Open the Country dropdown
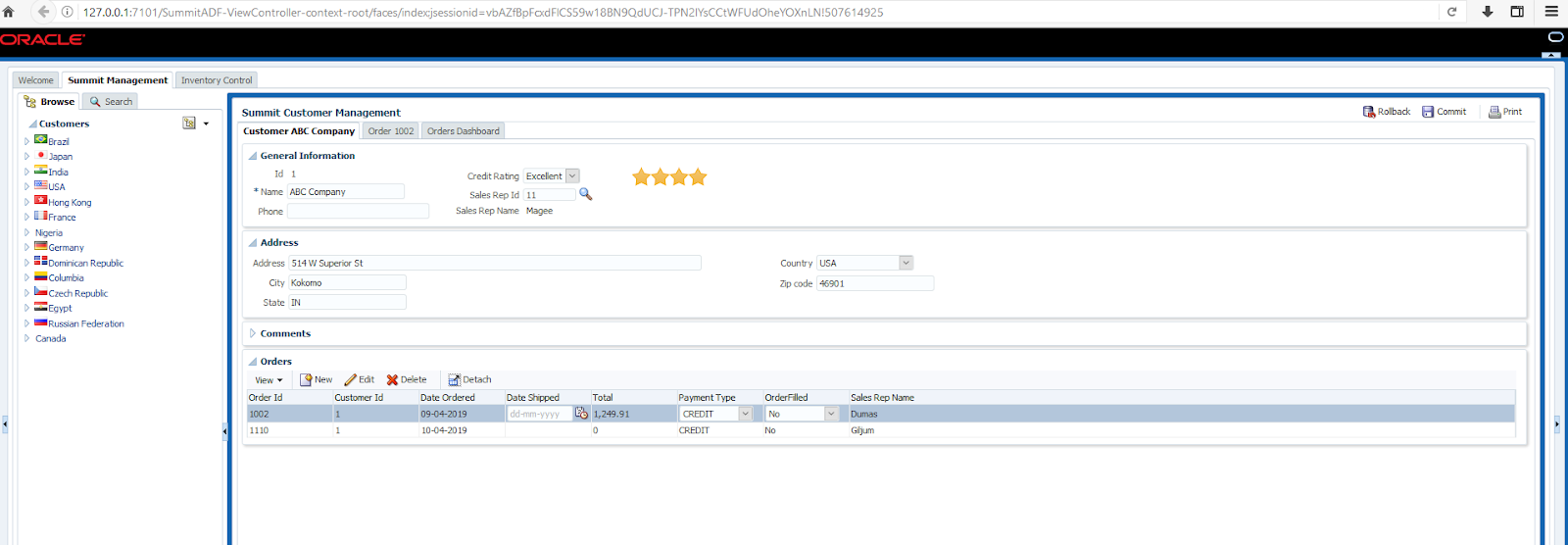The height and width of the screenshot is (545, 1568). click(x=906, y=263)
